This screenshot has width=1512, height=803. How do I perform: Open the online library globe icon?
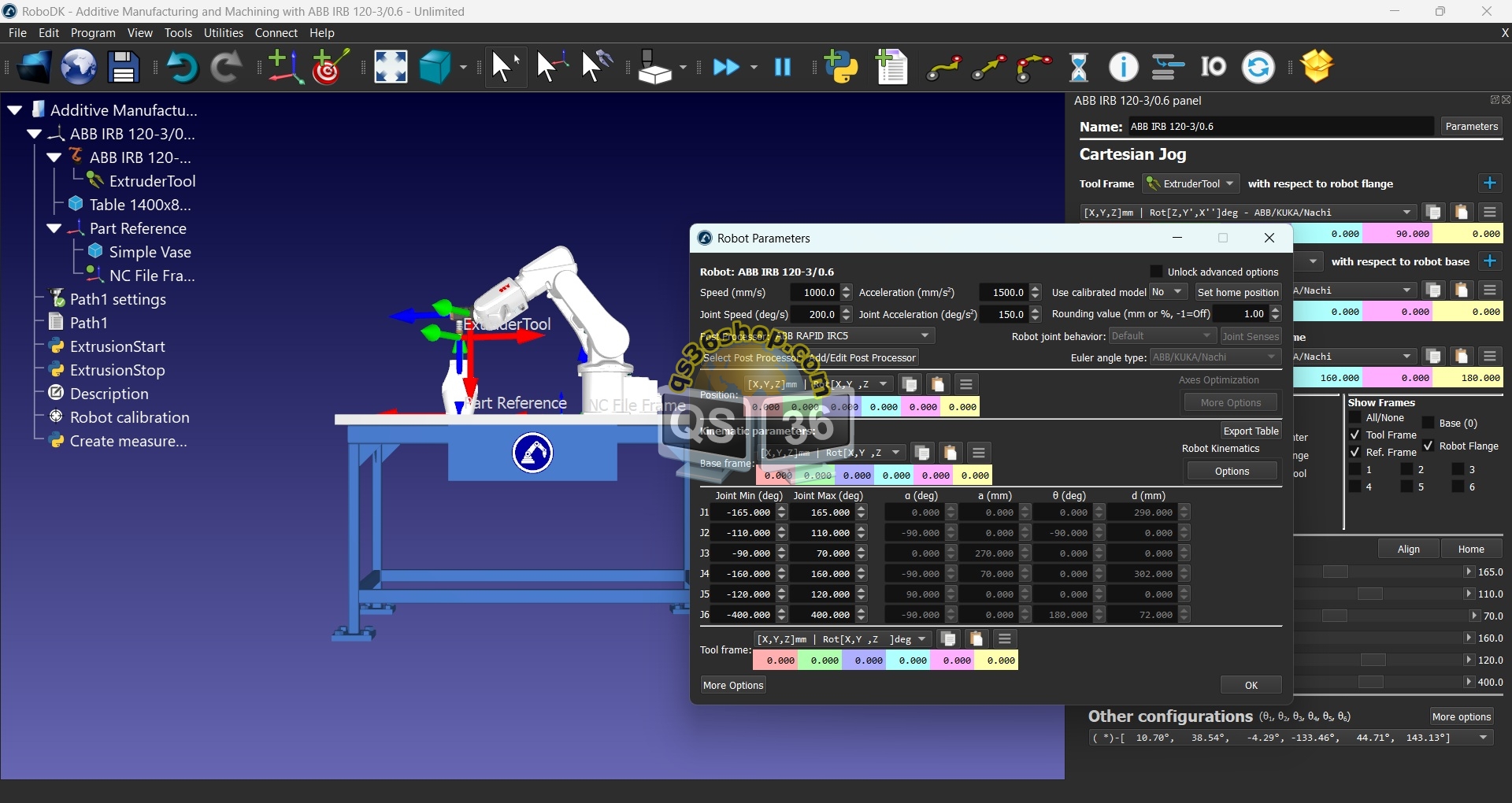[79, 68]
